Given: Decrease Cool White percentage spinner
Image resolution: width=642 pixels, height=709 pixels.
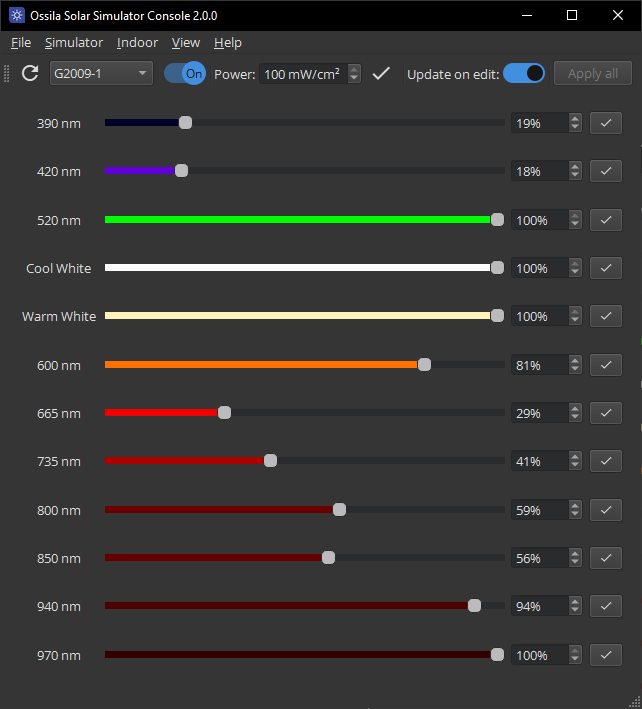Looking at the screenshot, I should [575, 273].
